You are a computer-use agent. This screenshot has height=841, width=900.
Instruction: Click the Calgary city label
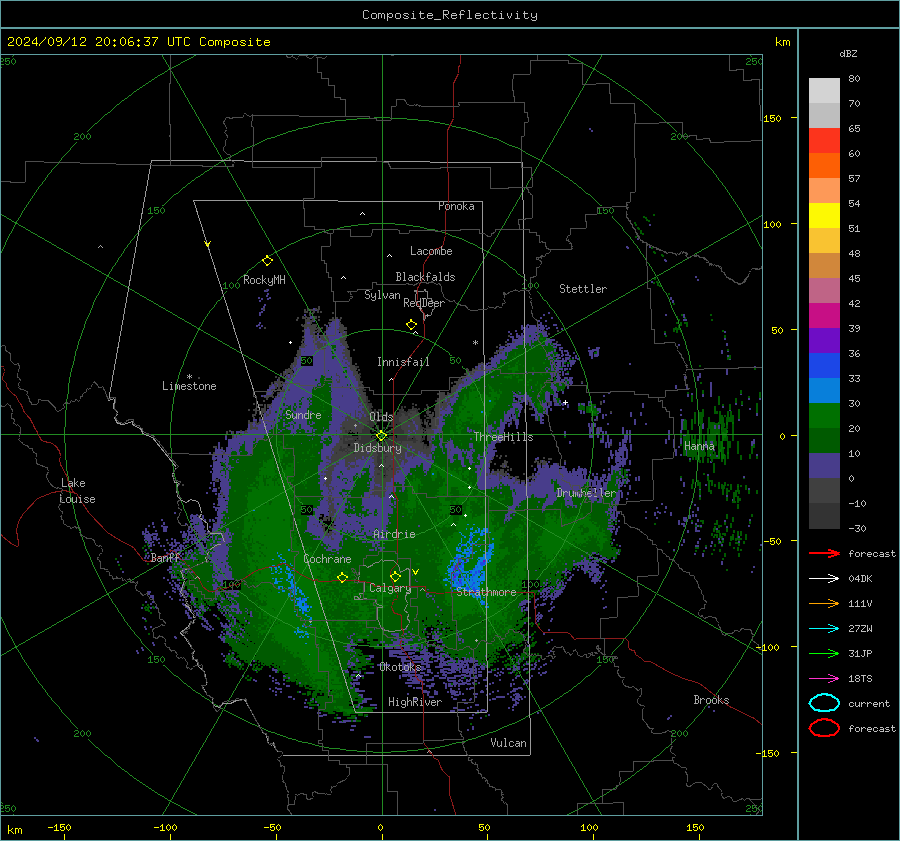pyautogui.click(x=390, y=588)
